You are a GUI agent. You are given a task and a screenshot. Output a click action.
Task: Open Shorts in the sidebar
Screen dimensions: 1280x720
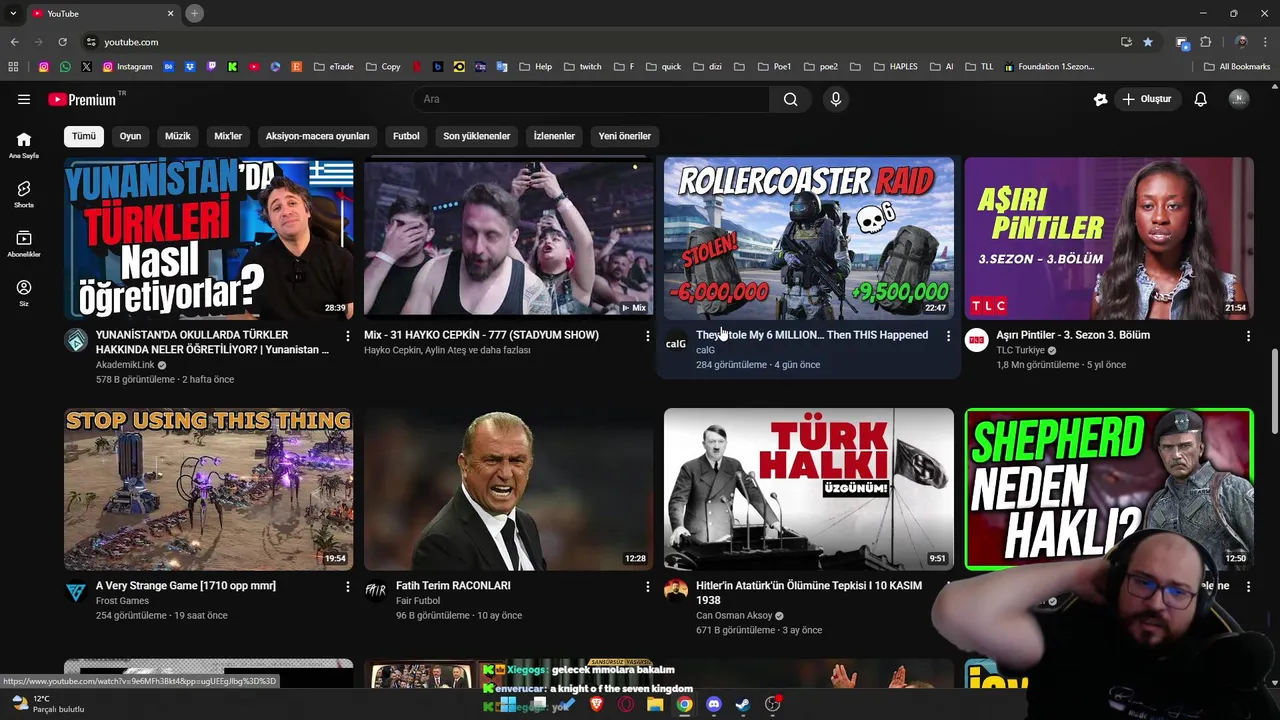(24, 194)
